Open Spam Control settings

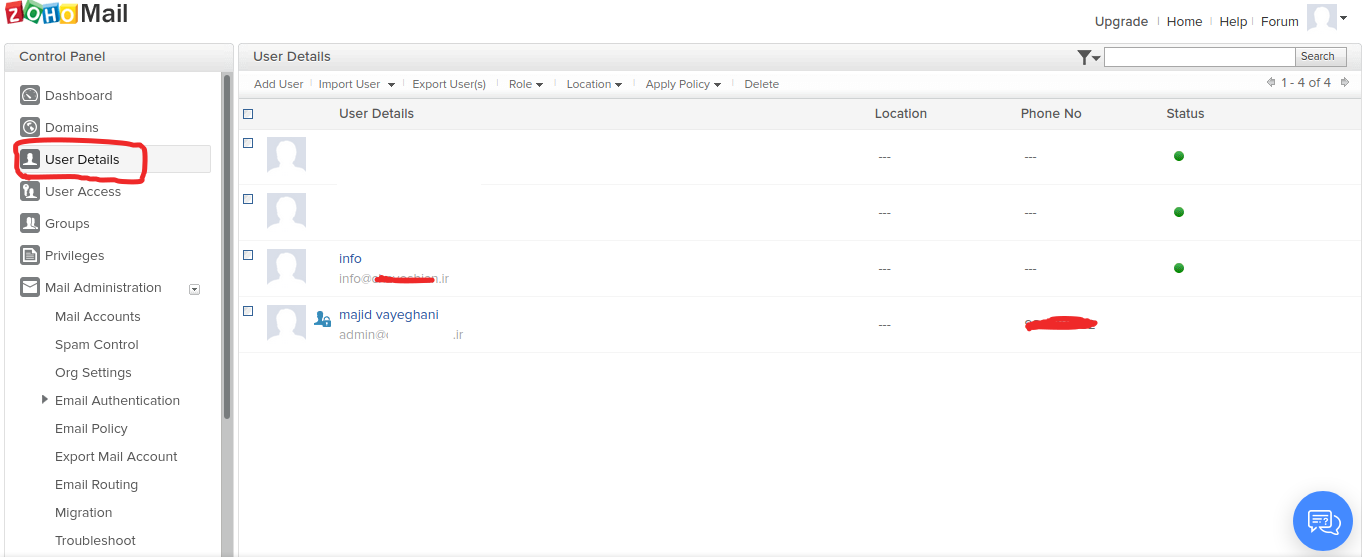click(x=97, y=345)
